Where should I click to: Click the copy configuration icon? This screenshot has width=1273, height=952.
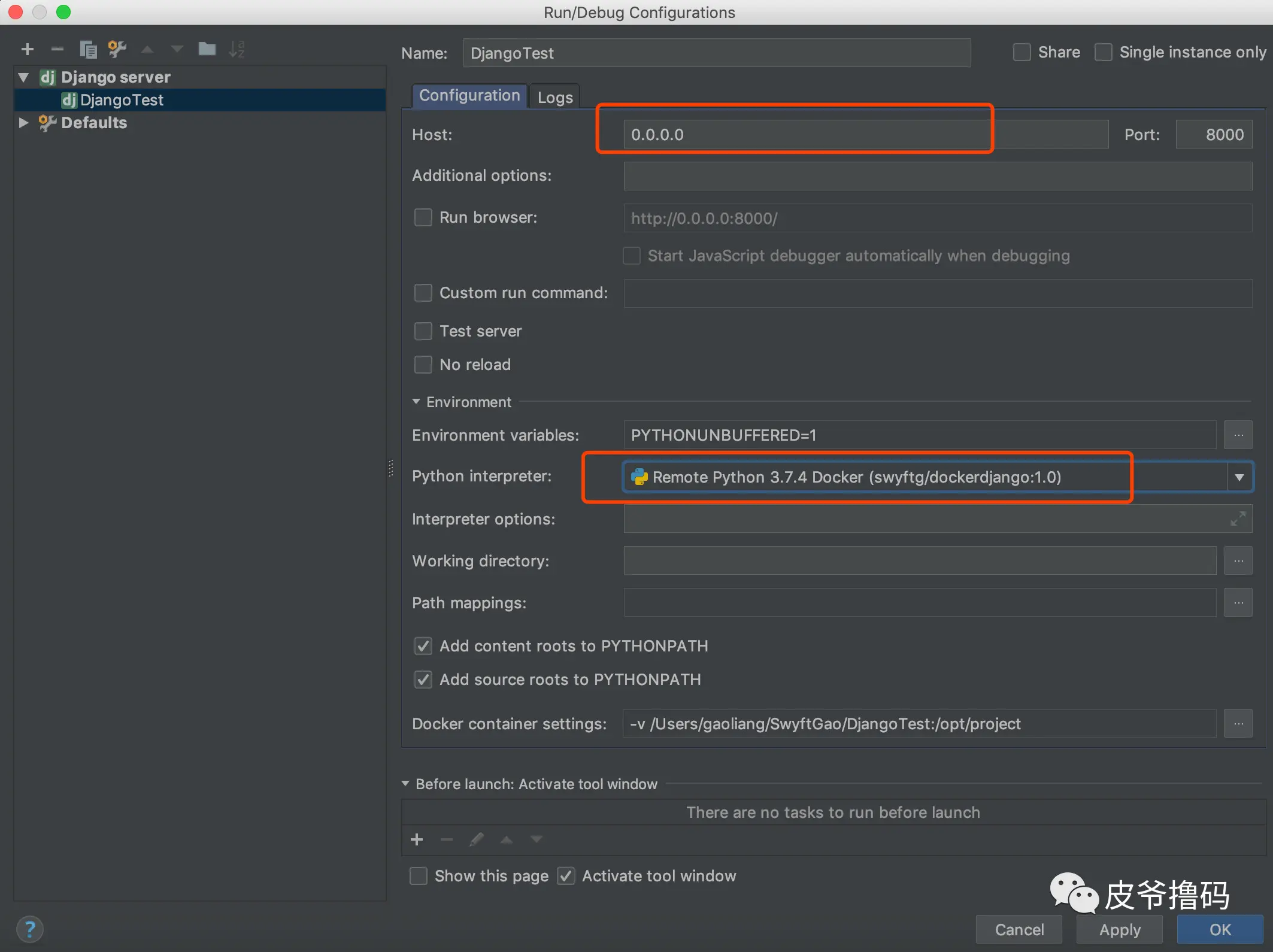pyautogui.click(x=88, y=49)
